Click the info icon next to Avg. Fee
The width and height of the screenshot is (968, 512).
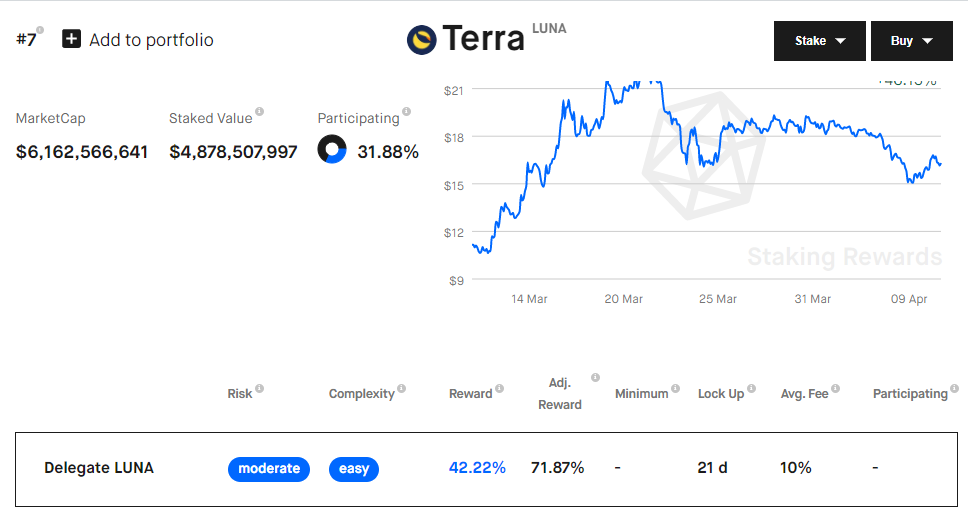[x=835, y=388]
